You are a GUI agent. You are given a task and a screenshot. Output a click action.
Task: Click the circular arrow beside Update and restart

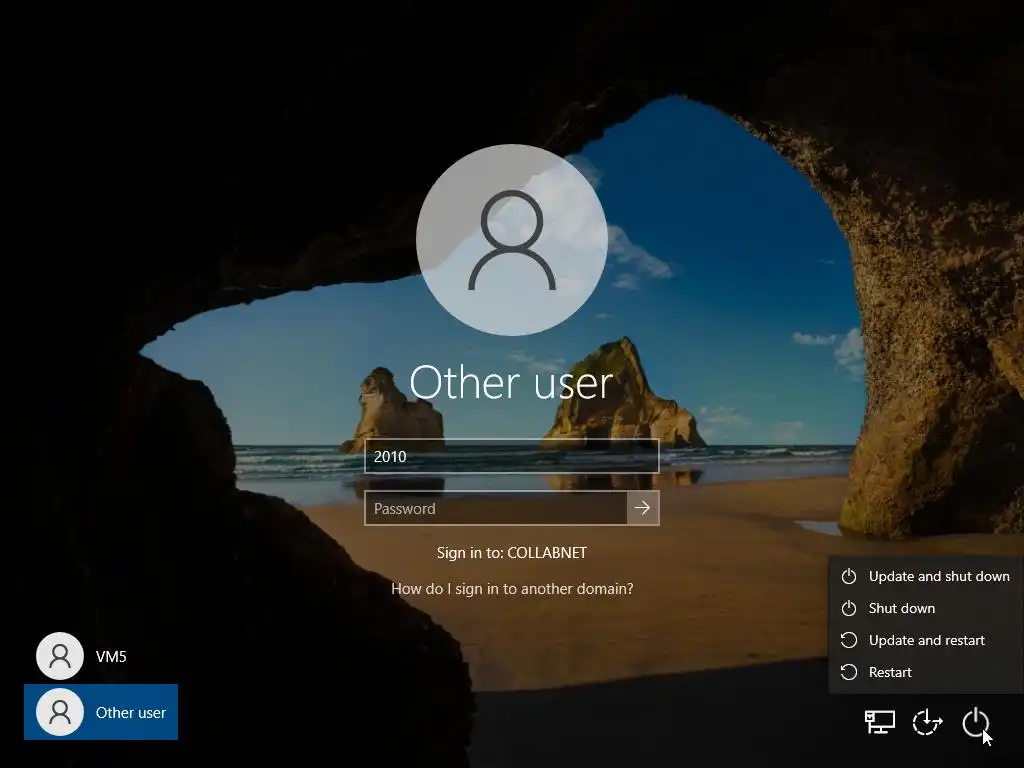[x=848, y=640]
